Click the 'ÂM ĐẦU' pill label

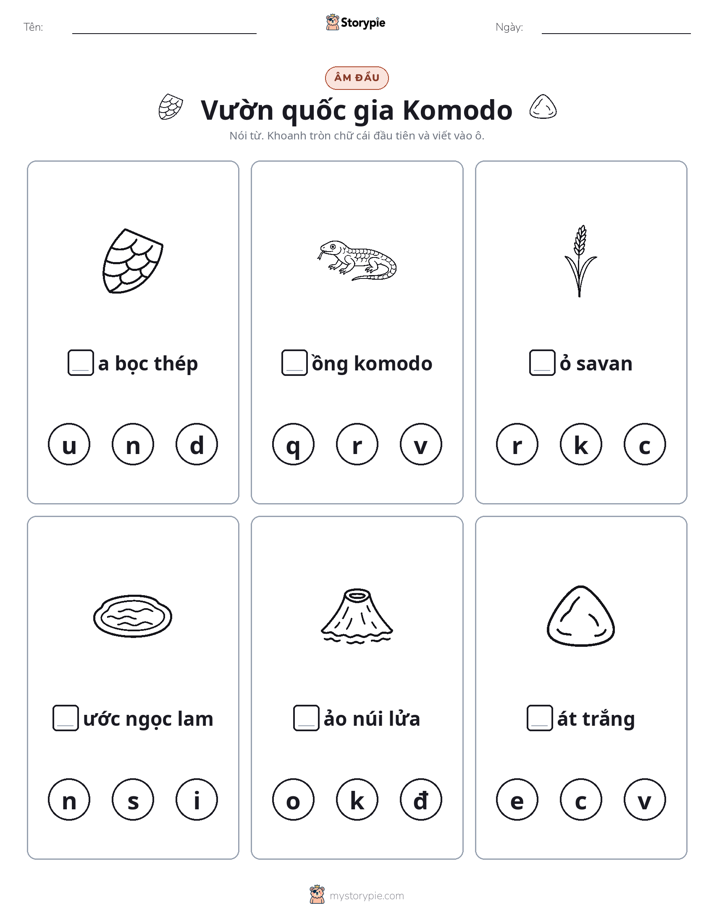coord(356,78)
